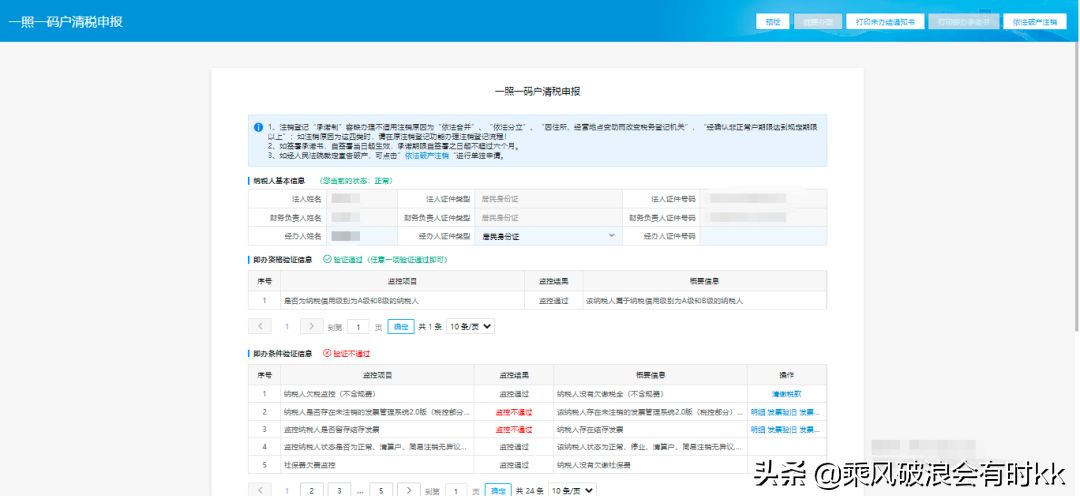Click next page arrow in 即办条件 pagination
Image resolution: width=1080 pixels, height=503 pixels.
pos(408,491)
